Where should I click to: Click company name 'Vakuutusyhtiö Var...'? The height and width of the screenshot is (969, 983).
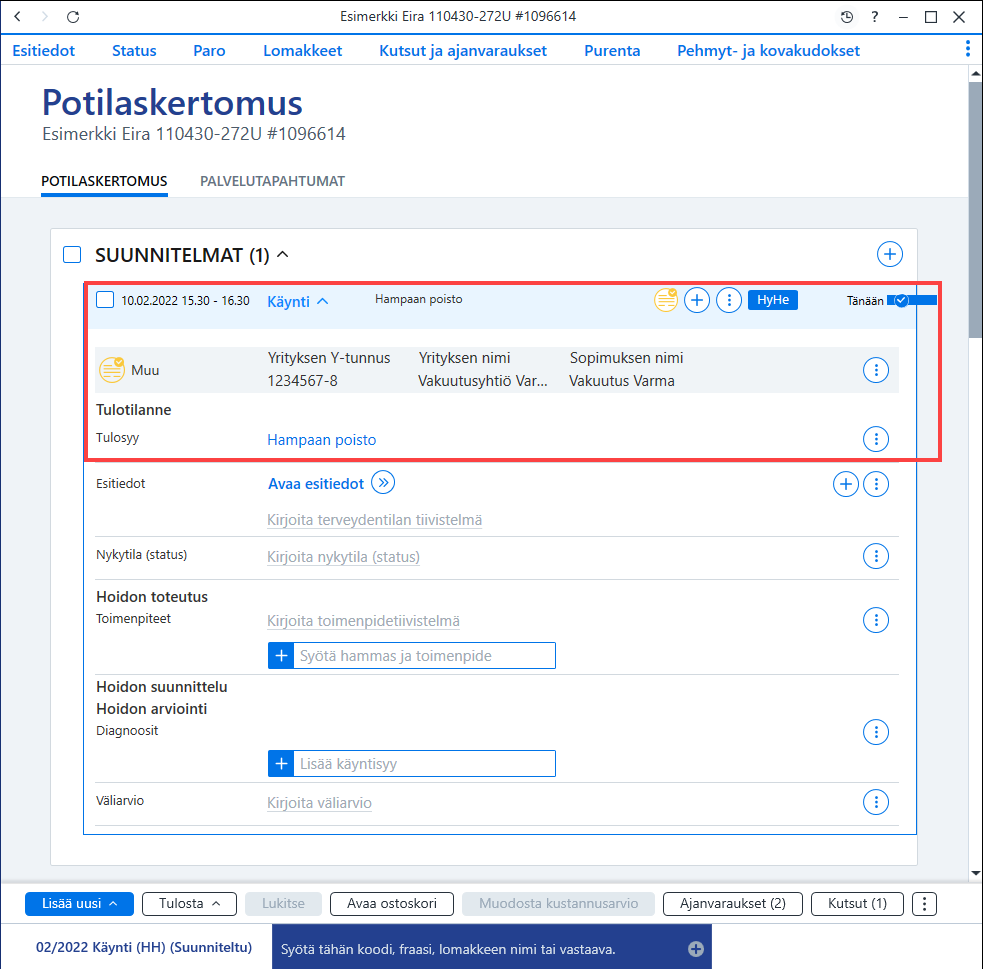click(483, 381)
